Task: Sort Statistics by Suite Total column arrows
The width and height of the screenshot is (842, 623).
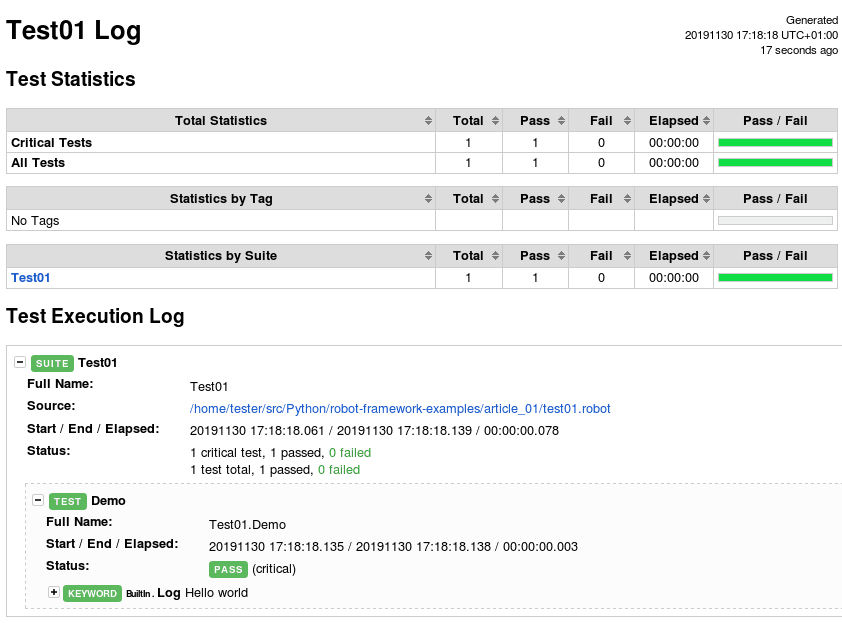Action: (495, 256)
